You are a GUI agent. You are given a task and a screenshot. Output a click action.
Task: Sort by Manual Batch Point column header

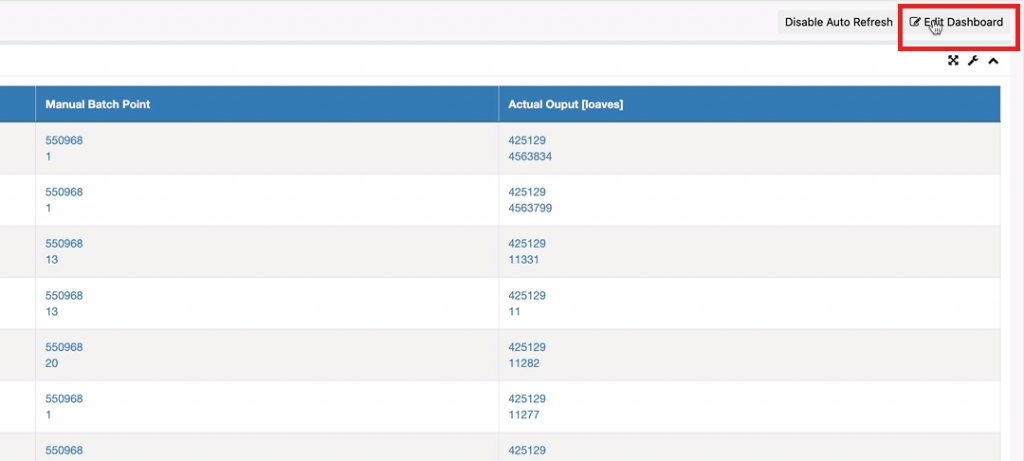click(98, 104)
